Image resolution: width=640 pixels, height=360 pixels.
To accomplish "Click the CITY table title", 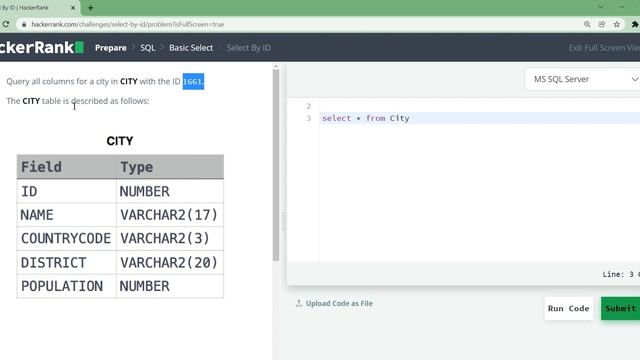I will click(120, 141).
